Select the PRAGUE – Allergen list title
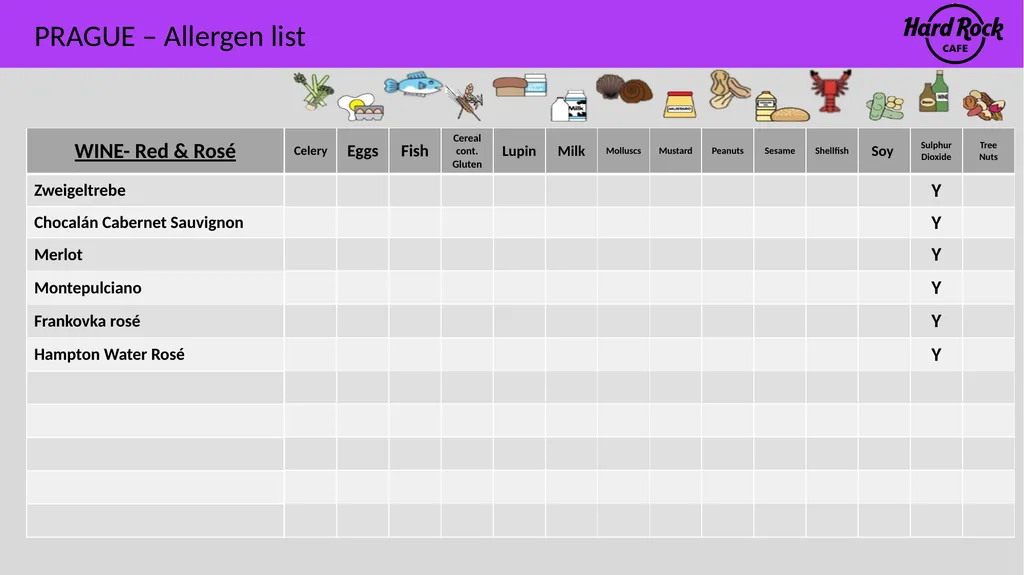Image resolution: width=1024 pixels, height=575 pixels. tap(170, 37)
